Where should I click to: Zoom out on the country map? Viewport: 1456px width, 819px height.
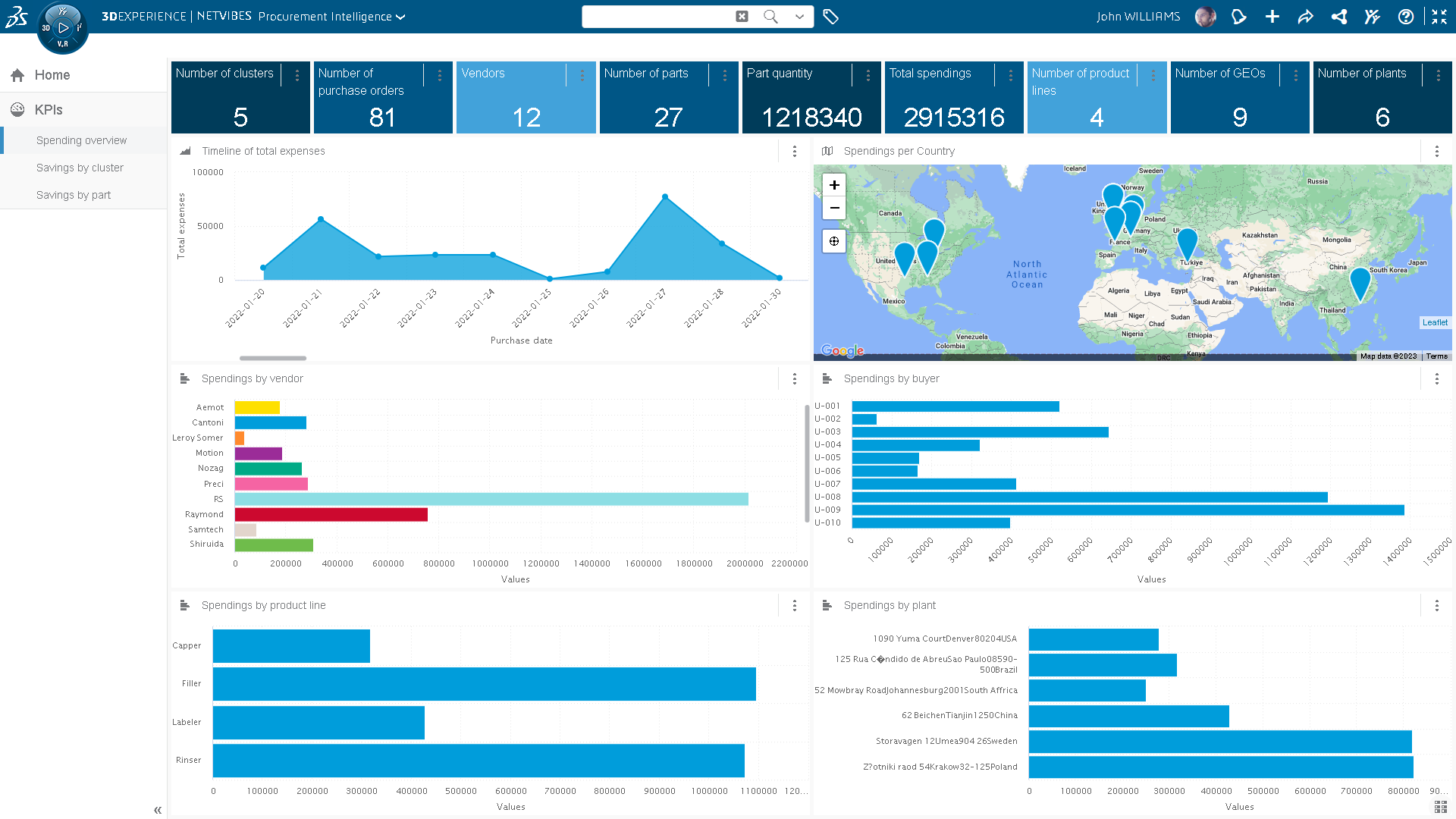click(834, 208)
